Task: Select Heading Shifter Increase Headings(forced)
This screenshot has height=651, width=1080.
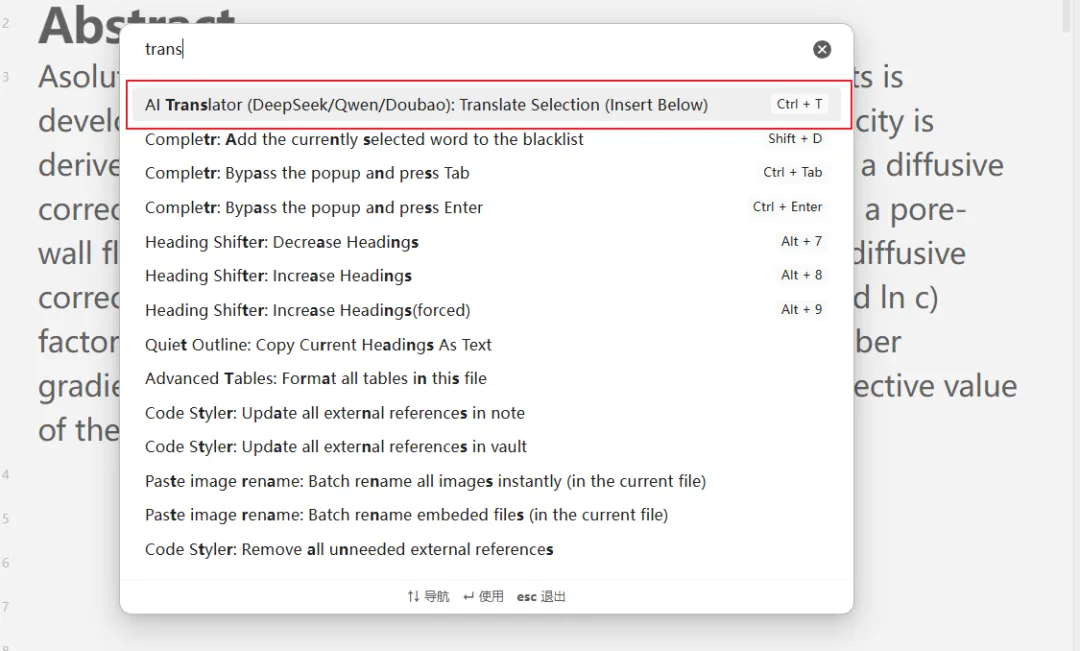Action: (x=307, y=310)
